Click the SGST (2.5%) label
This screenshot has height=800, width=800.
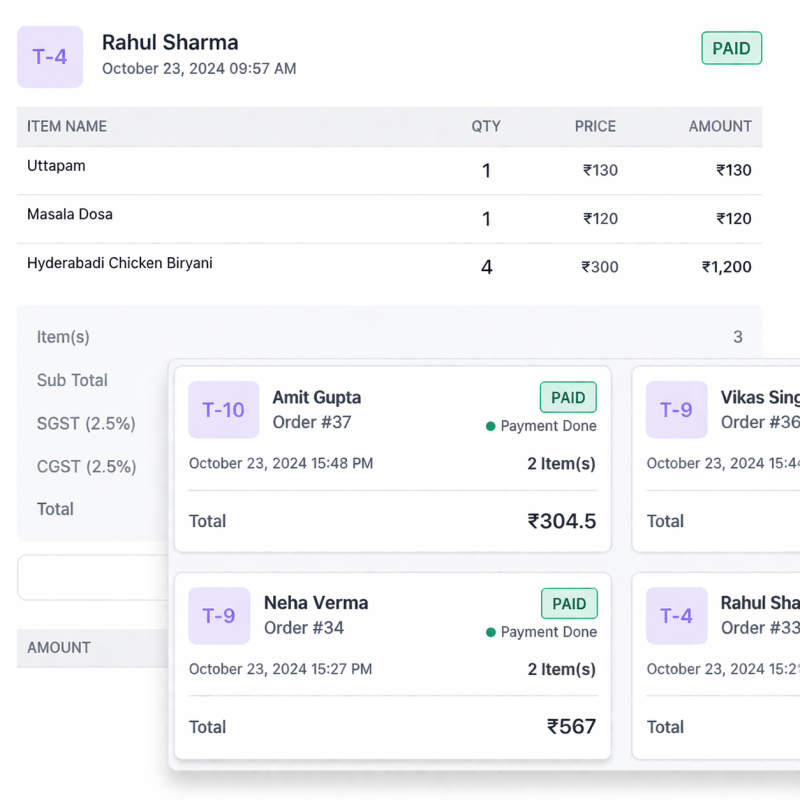86,423
